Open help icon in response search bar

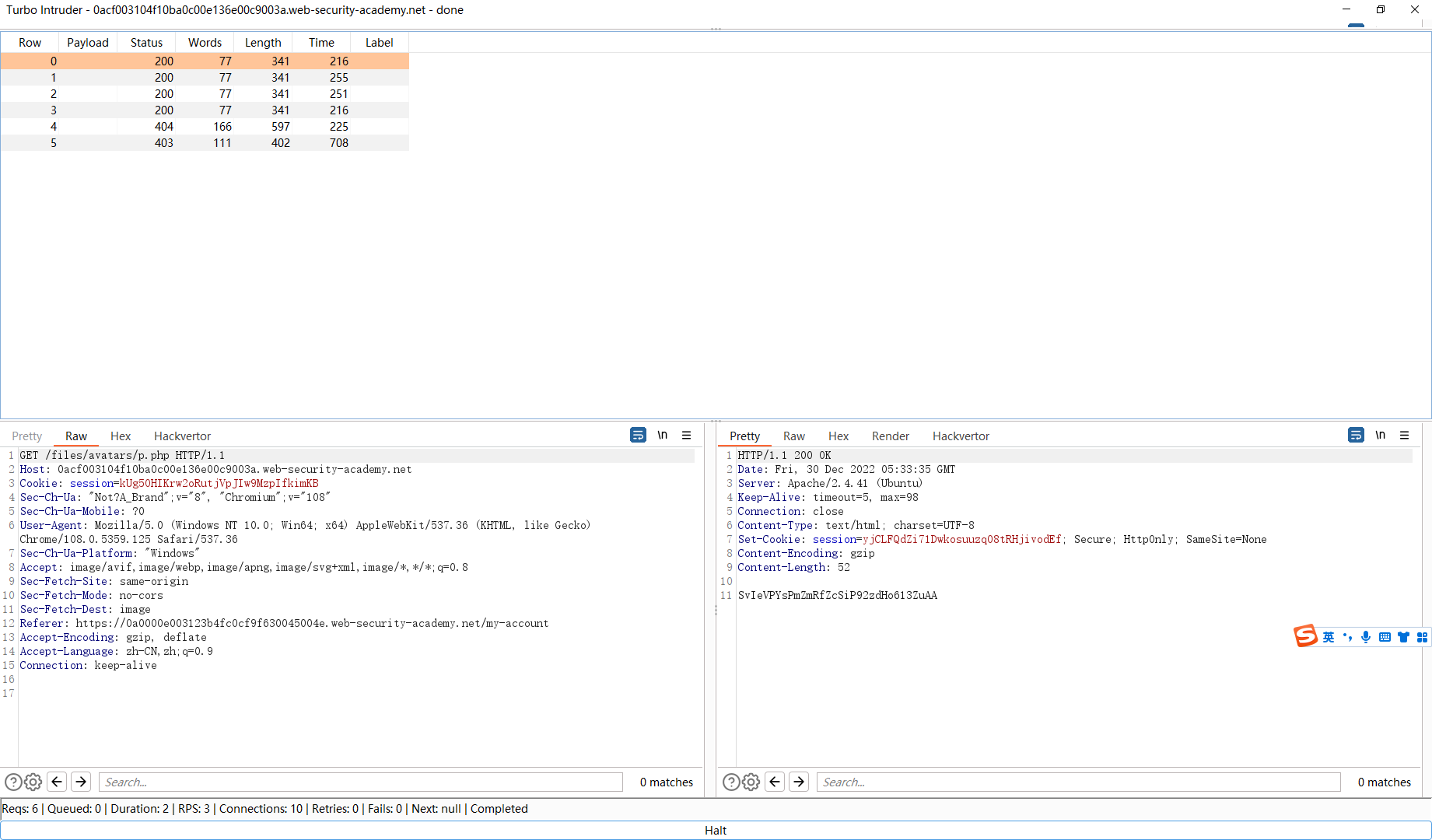point(731,782)
